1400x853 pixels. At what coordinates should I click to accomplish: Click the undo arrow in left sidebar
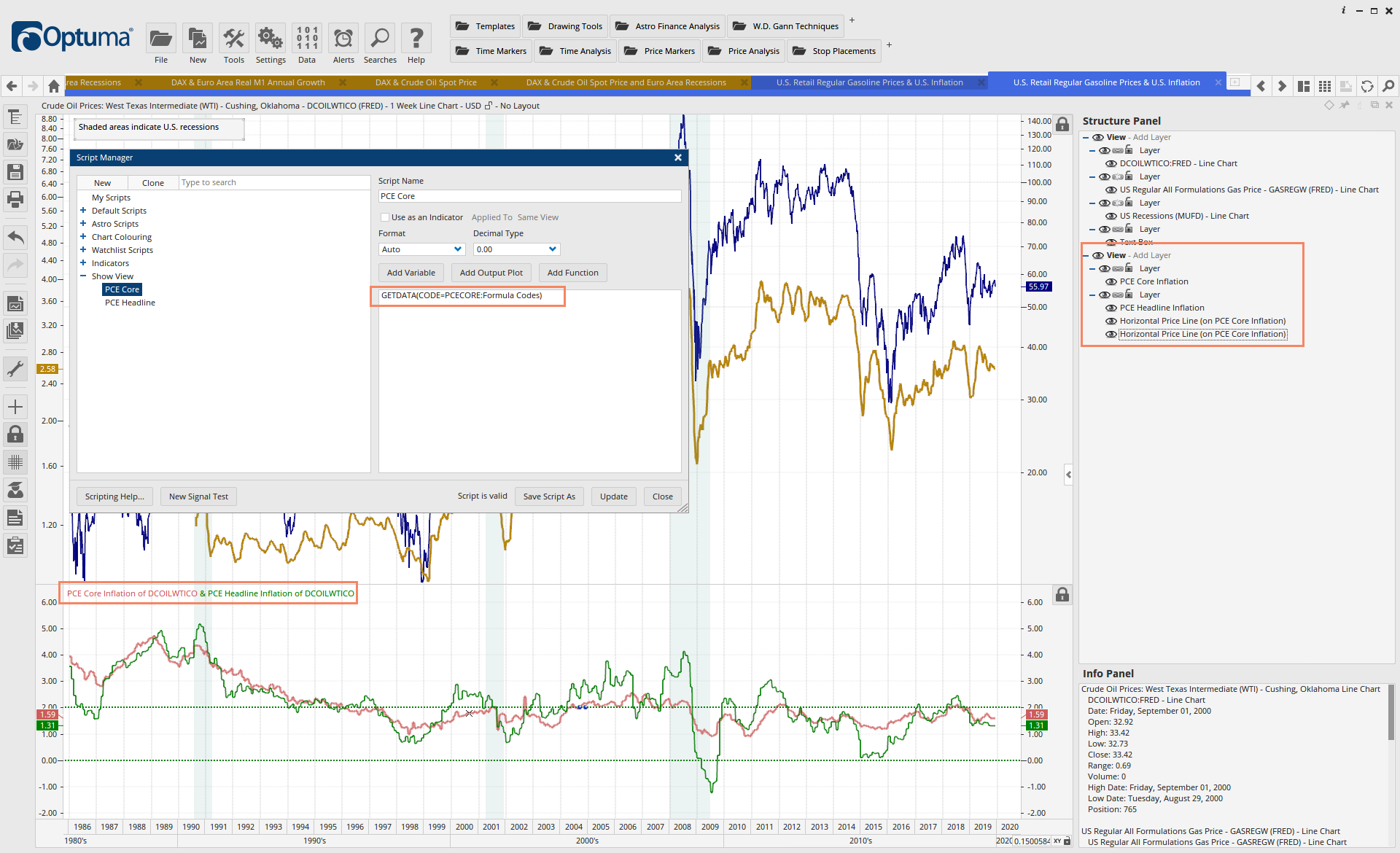(15, 238)
